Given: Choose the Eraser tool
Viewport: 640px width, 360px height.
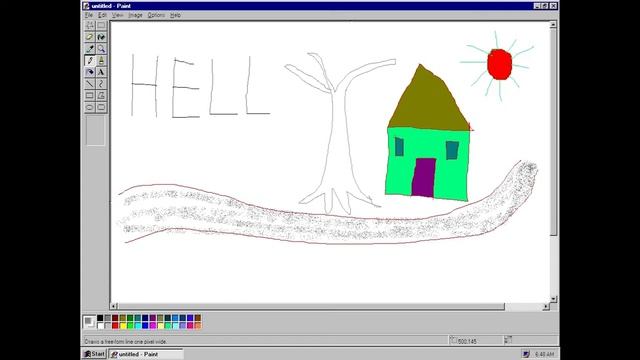Looking at the screenshot, I should coord(90,37).
